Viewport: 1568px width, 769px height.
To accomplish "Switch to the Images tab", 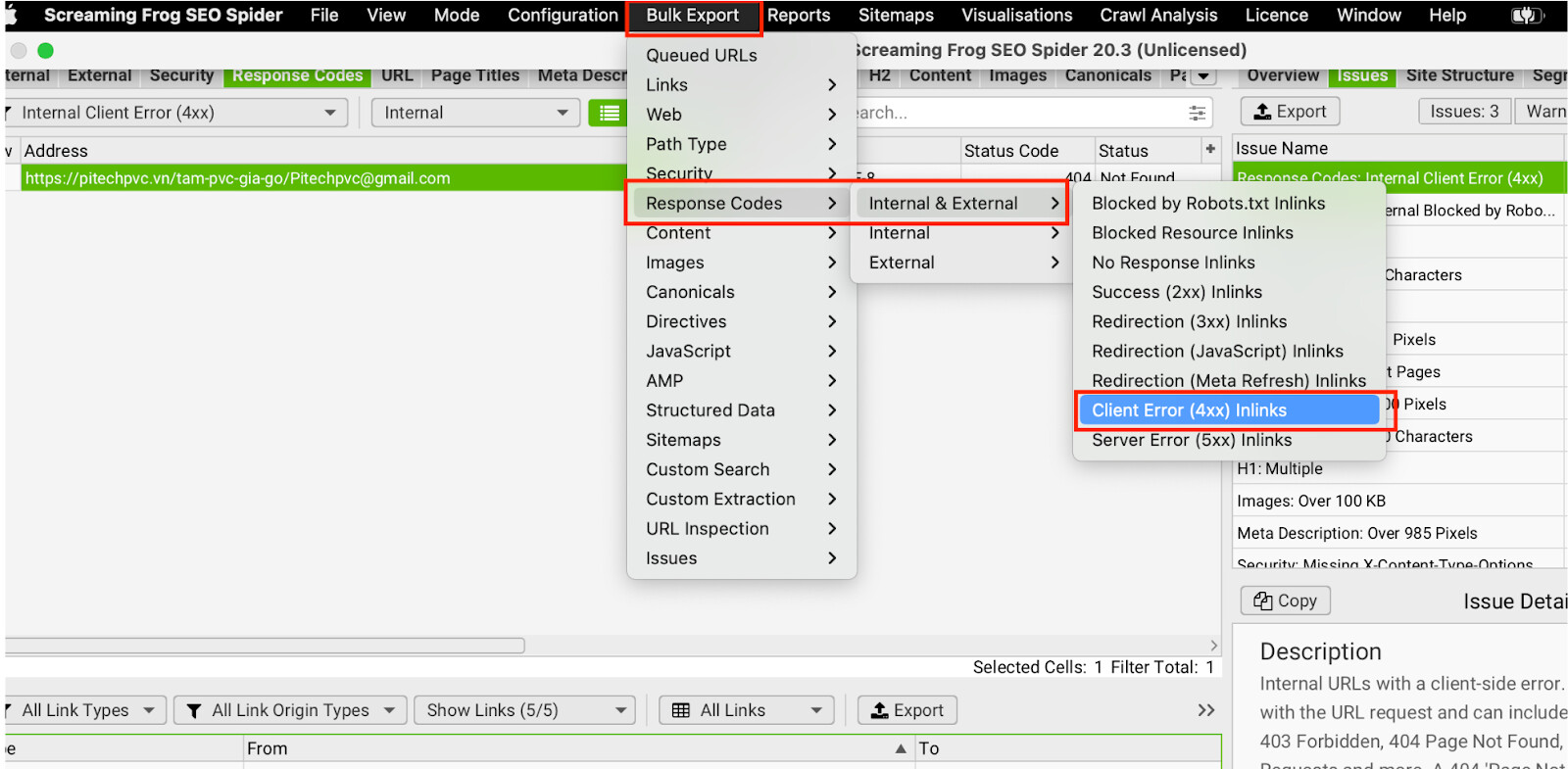I will pyautogui.click(x=1017, y=75).
